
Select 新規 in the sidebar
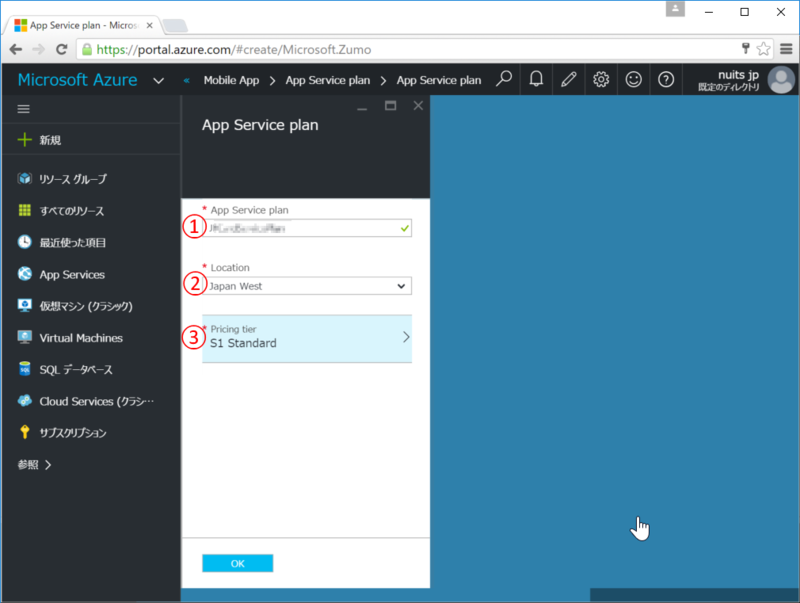50,140
